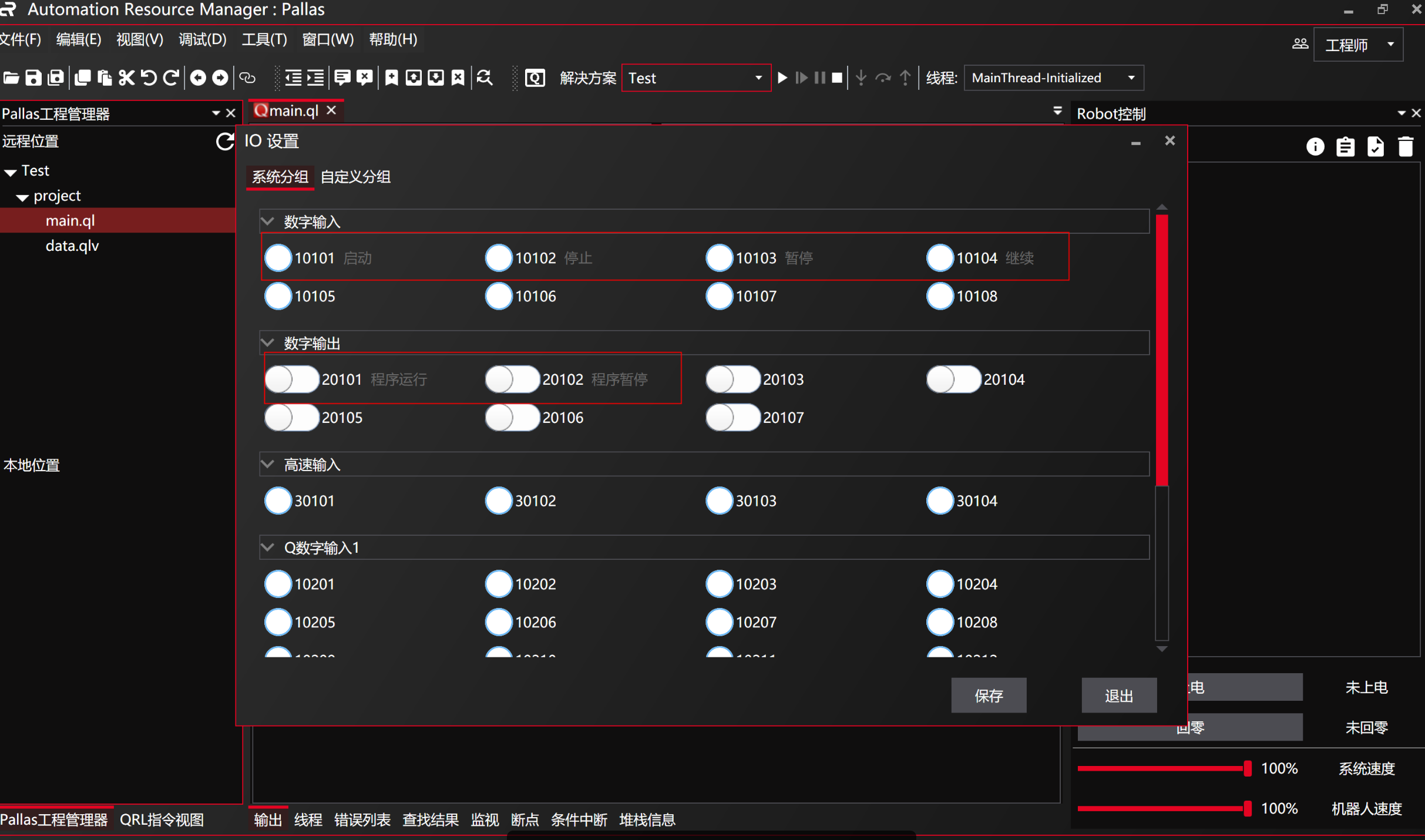Select digital input 10105 indicator
The image size is (1425, 840).
click(x=278, y=296)
